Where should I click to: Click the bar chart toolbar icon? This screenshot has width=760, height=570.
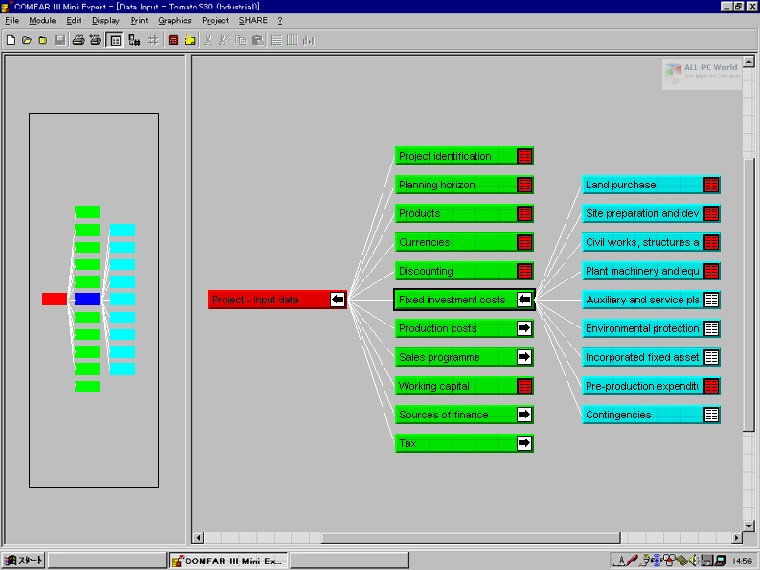coord(308,40)
